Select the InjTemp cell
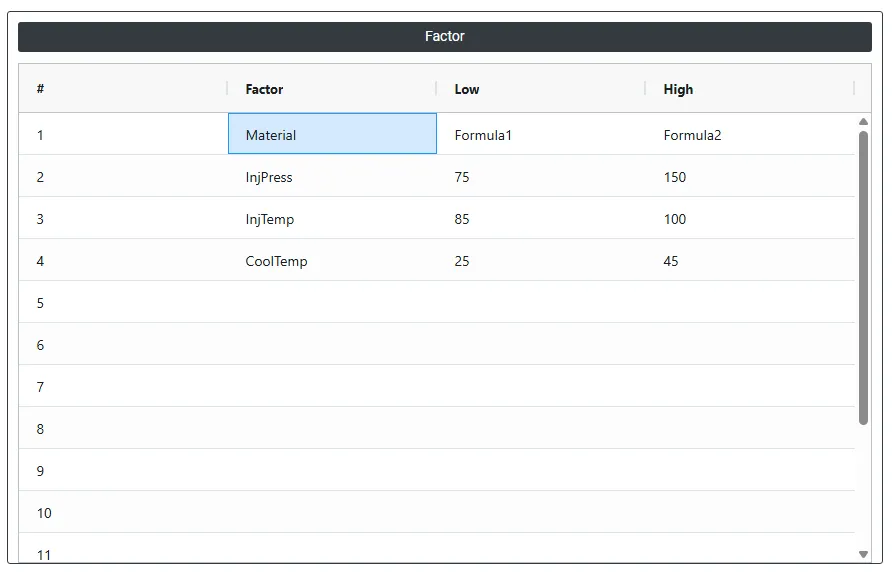The image size is (893, 584). click(332, 218)
